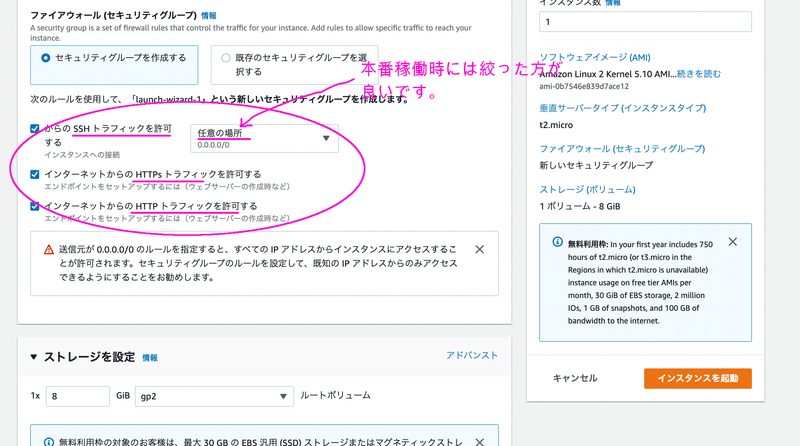The width and height of the screenshot is (800, 446).
Task: Click the キャンセル button
Action: (x=575, y=378)
